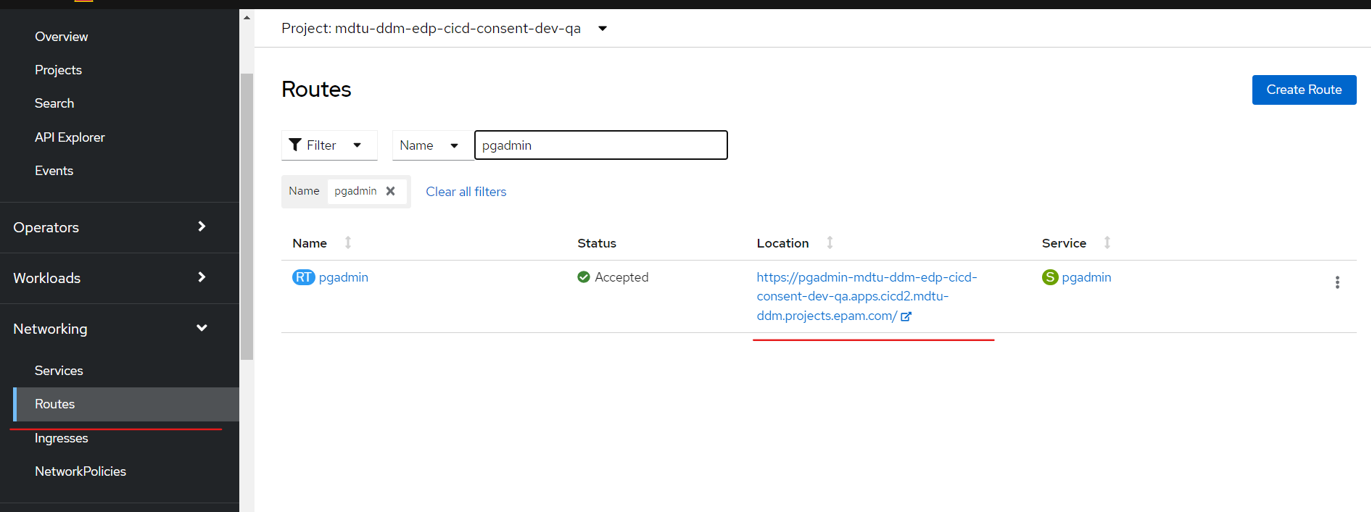Click the funnel Filter icon
1371x513 pixels.
pyautogui.click(x=295, y=145)
